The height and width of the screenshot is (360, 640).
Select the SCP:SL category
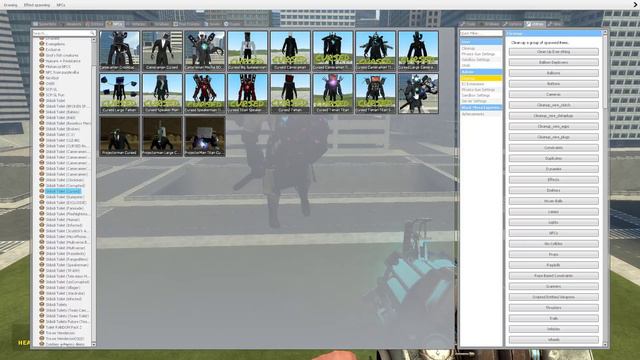point(51,89)
